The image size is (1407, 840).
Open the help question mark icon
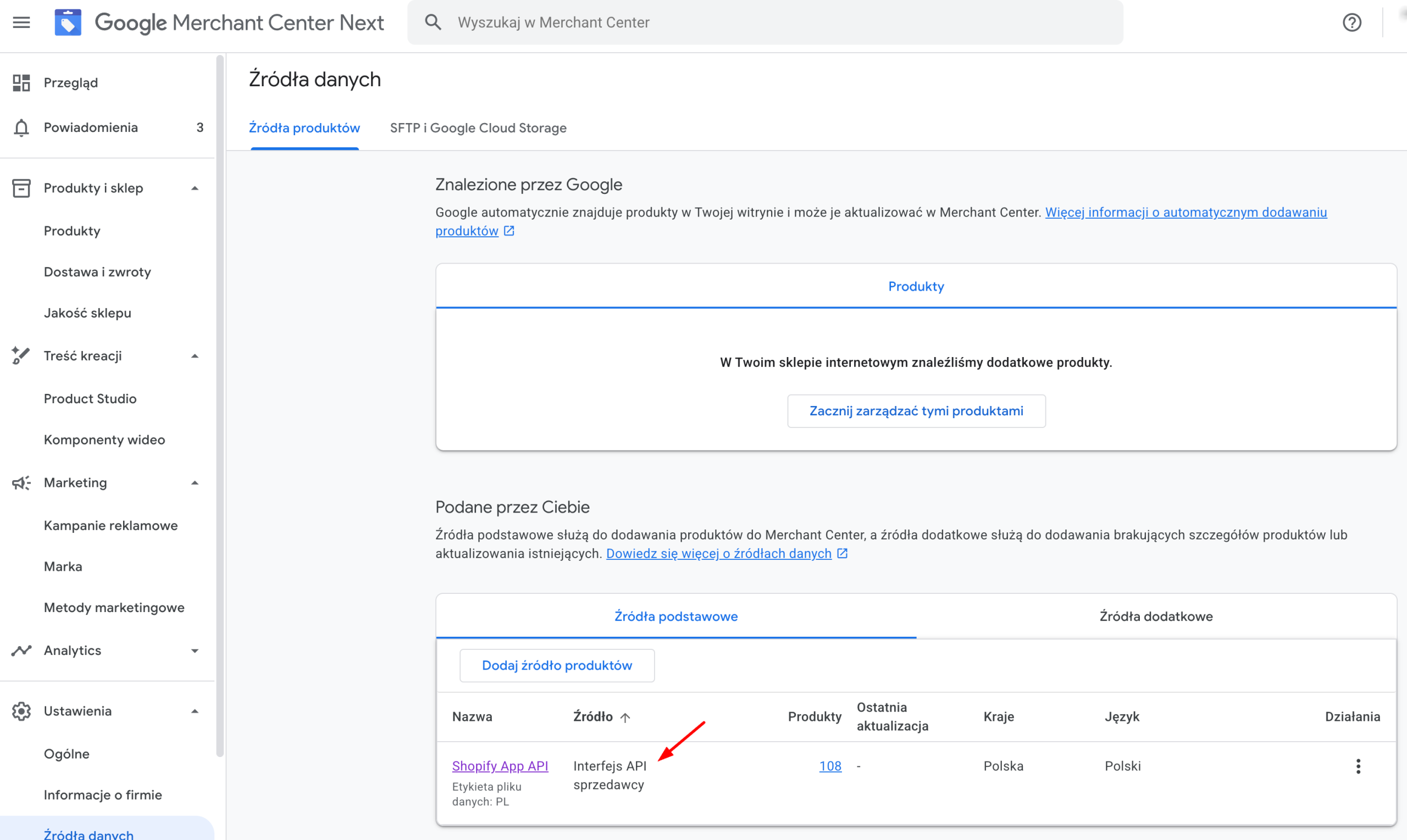click(1351, 22)
